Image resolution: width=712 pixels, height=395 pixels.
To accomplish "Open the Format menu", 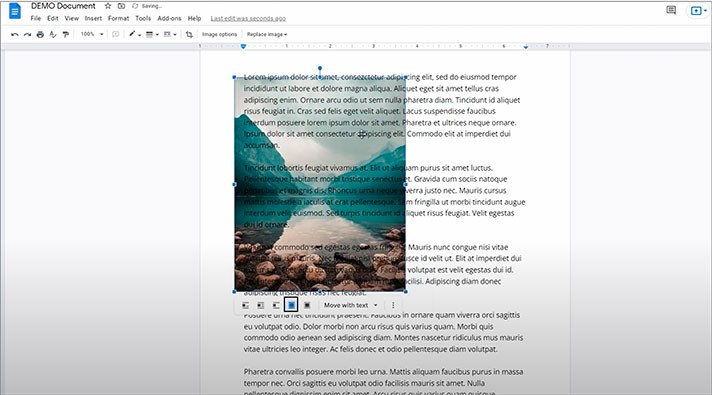I will pos(119,19).
